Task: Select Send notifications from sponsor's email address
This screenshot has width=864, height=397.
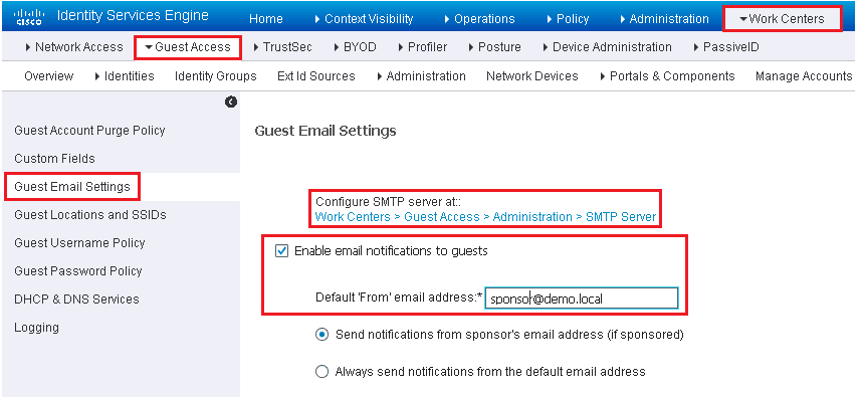Action: pyautogui.click(x=322, y=335)
